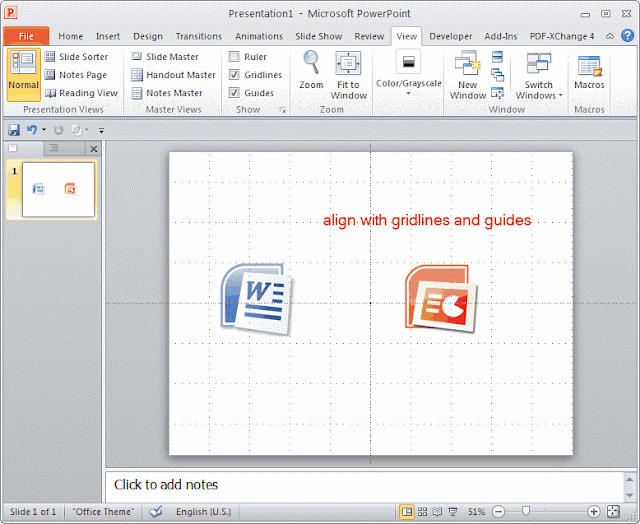Switch to the Home tab

click(71, 36)
